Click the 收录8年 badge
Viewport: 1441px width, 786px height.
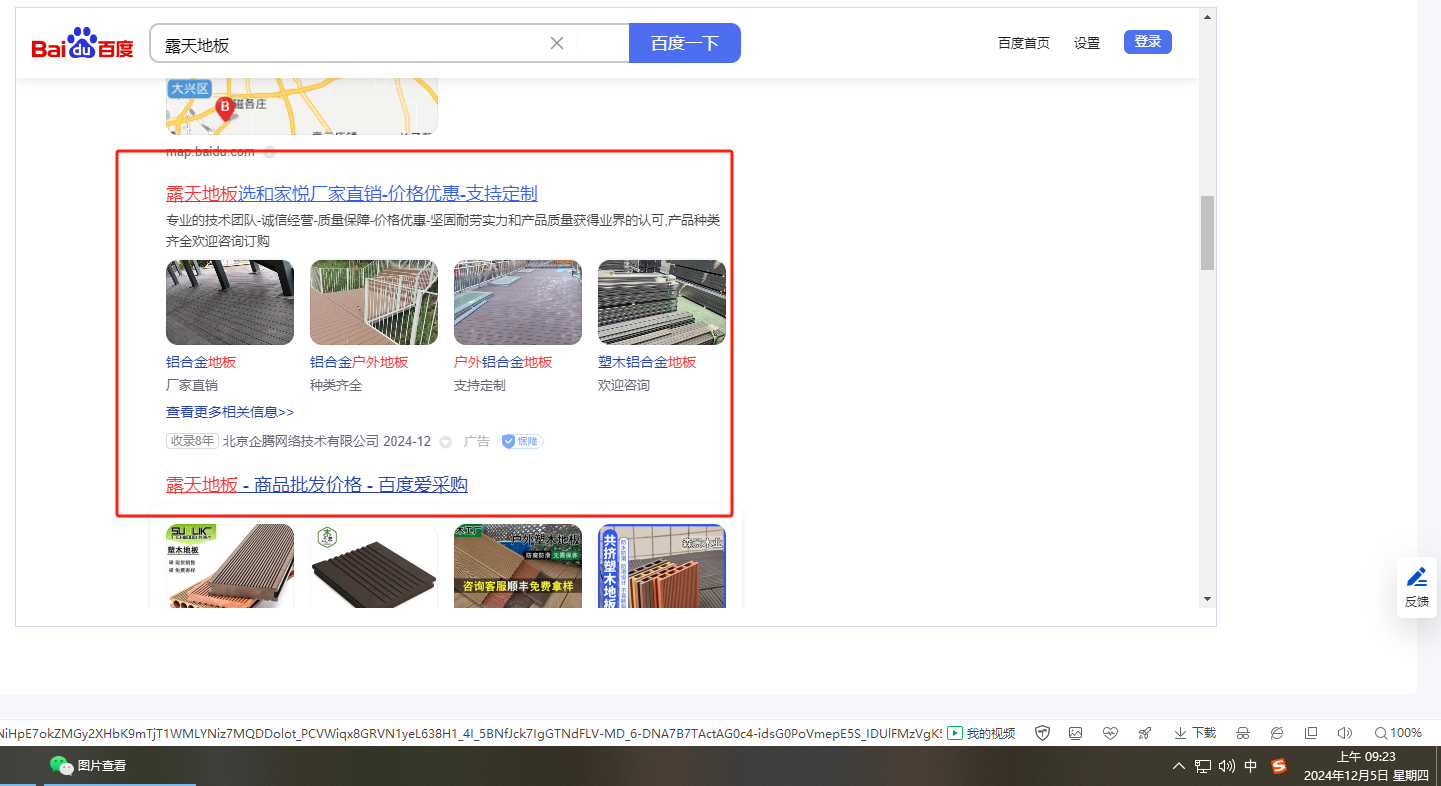tap(192, 441)
